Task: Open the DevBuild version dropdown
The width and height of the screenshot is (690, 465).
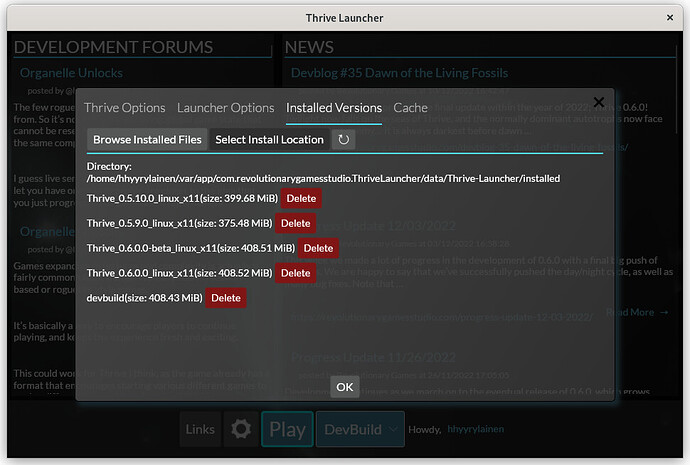Action: click(x=360, y=429)
